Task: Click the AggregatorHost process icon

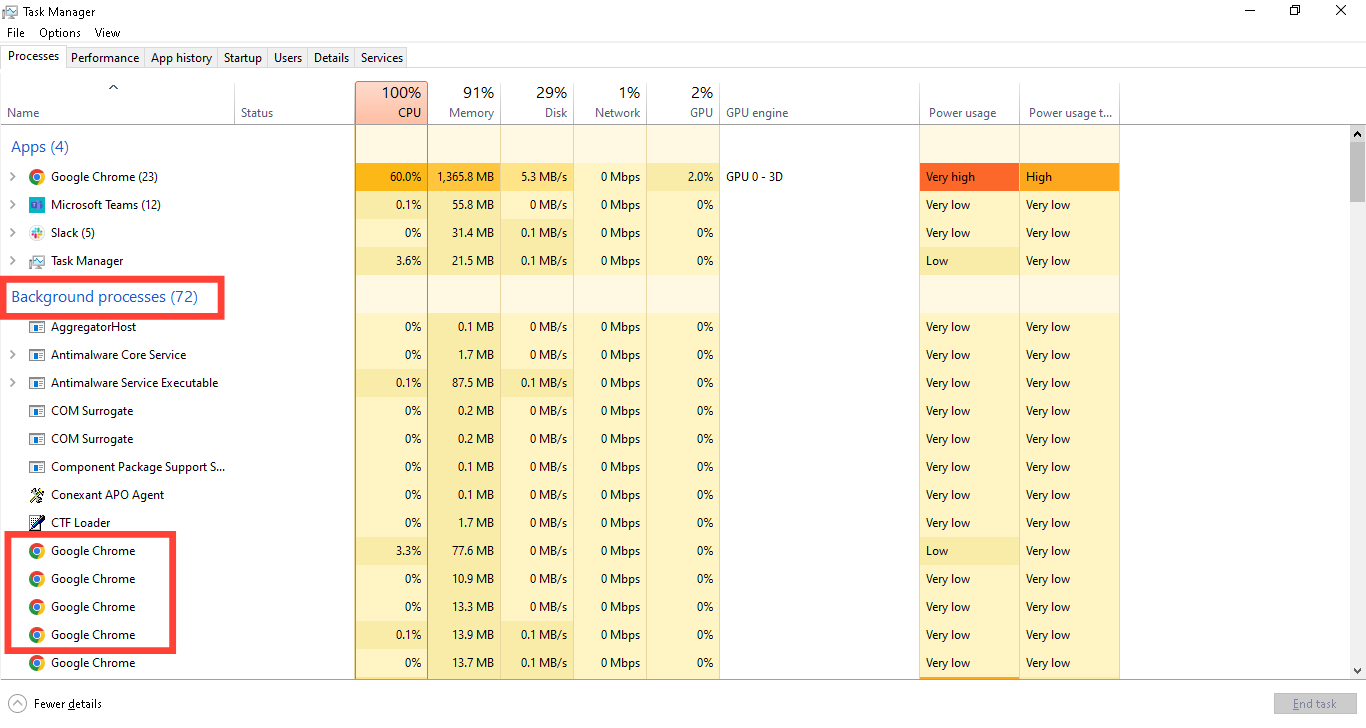Action: pyautogui.click(x=36, y=327)
